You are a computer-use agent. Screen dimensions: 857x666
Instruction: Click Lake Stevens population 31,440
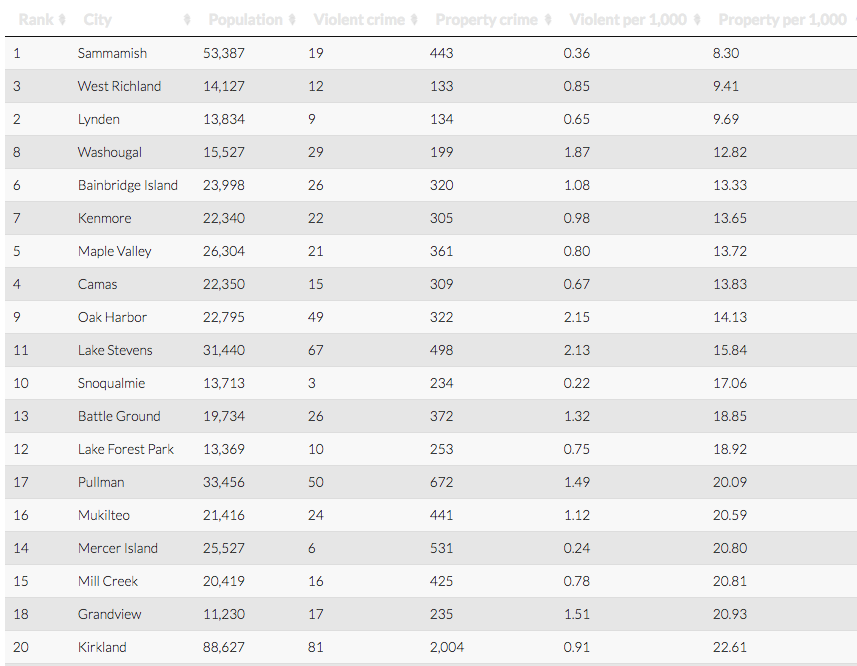point(226,350)
